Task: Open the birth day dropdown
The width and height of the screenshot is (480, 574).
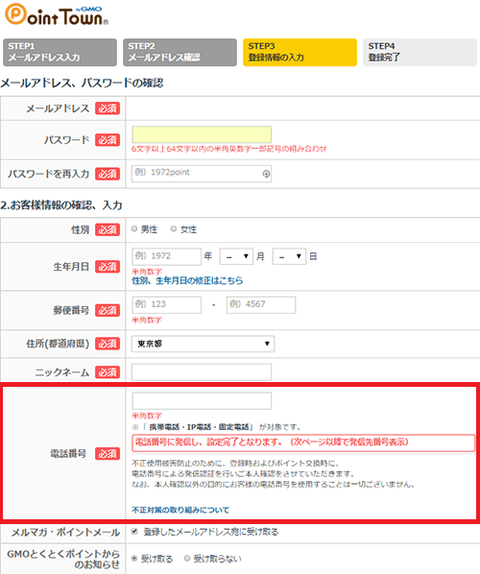Action: [289, 256]
